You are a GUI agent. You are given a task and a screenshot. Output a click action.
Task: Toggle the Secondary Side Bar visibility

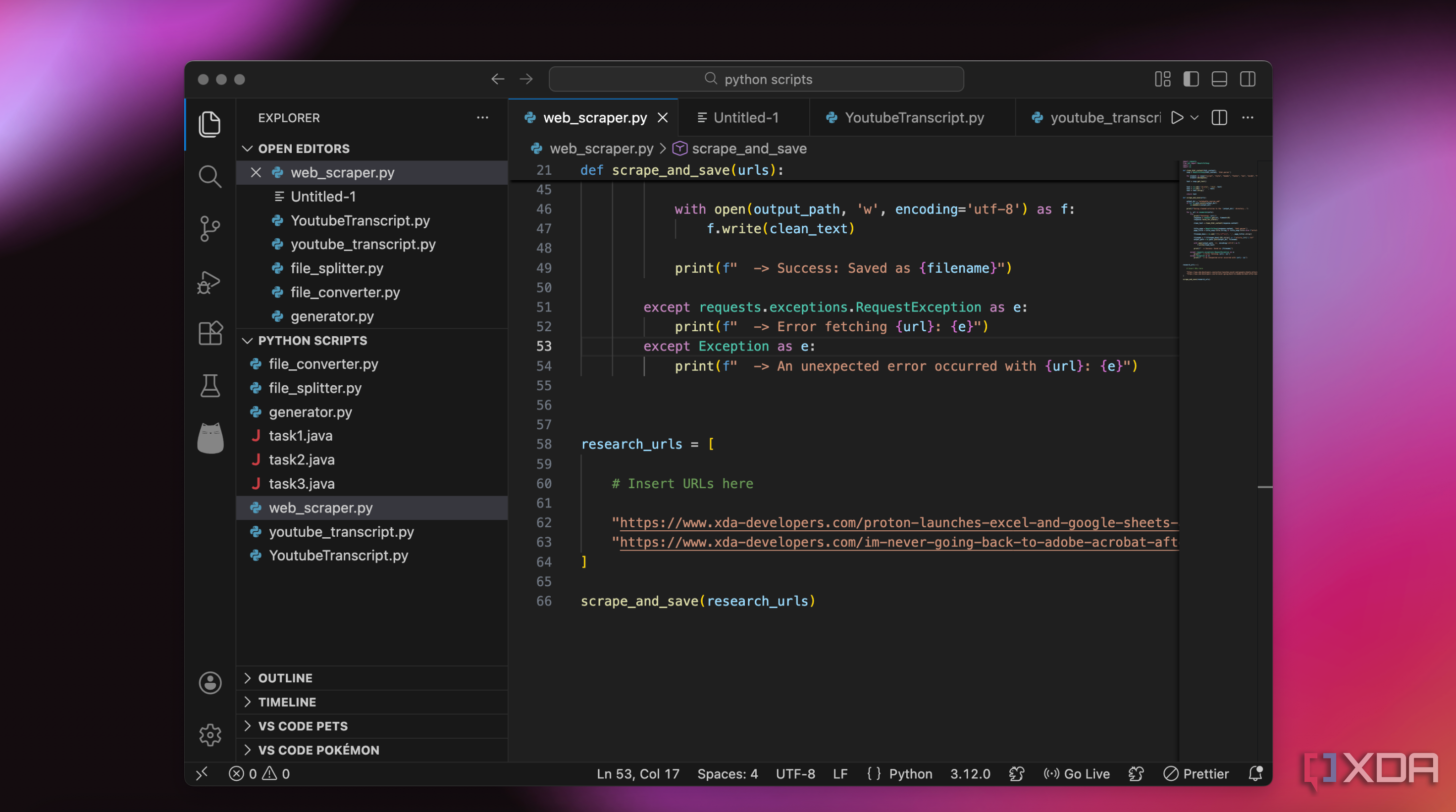point(1248,79)
